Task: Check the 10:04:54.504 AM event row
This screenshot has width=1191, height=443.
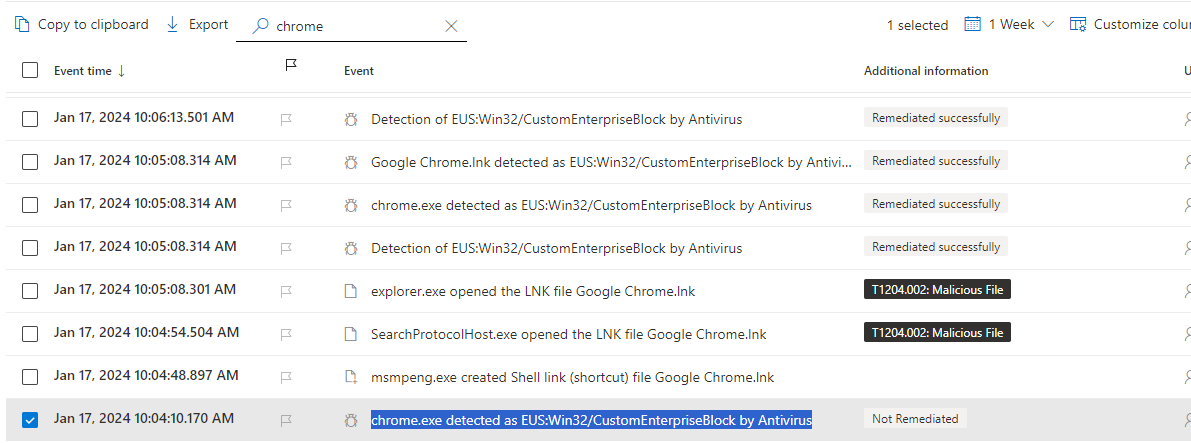Action: (x=30, y=334)
